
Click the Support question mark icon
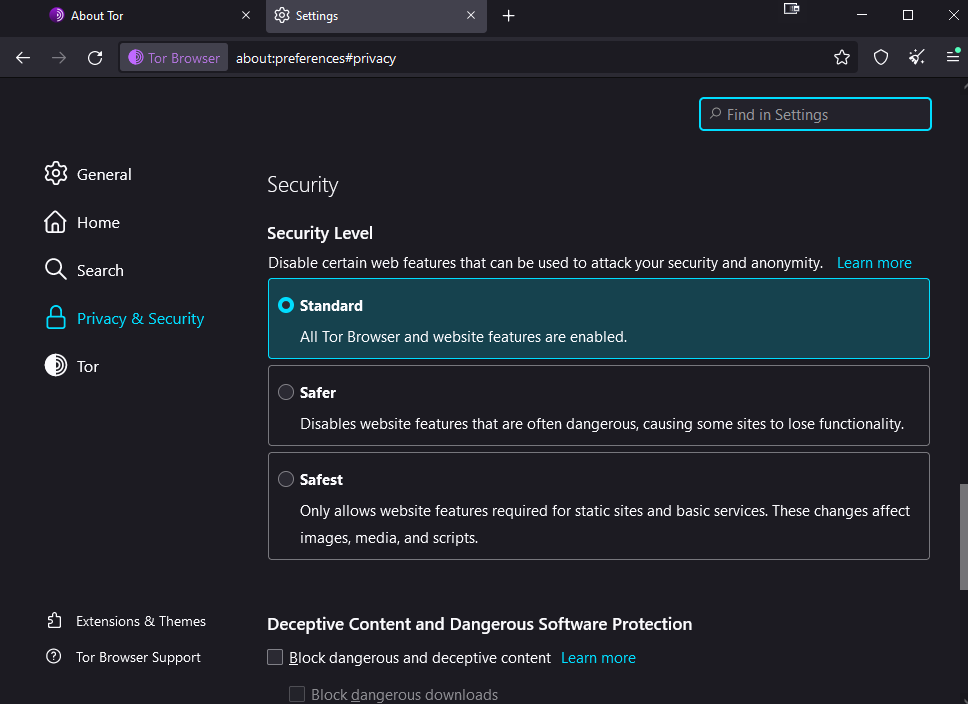[x=54, y=656]
